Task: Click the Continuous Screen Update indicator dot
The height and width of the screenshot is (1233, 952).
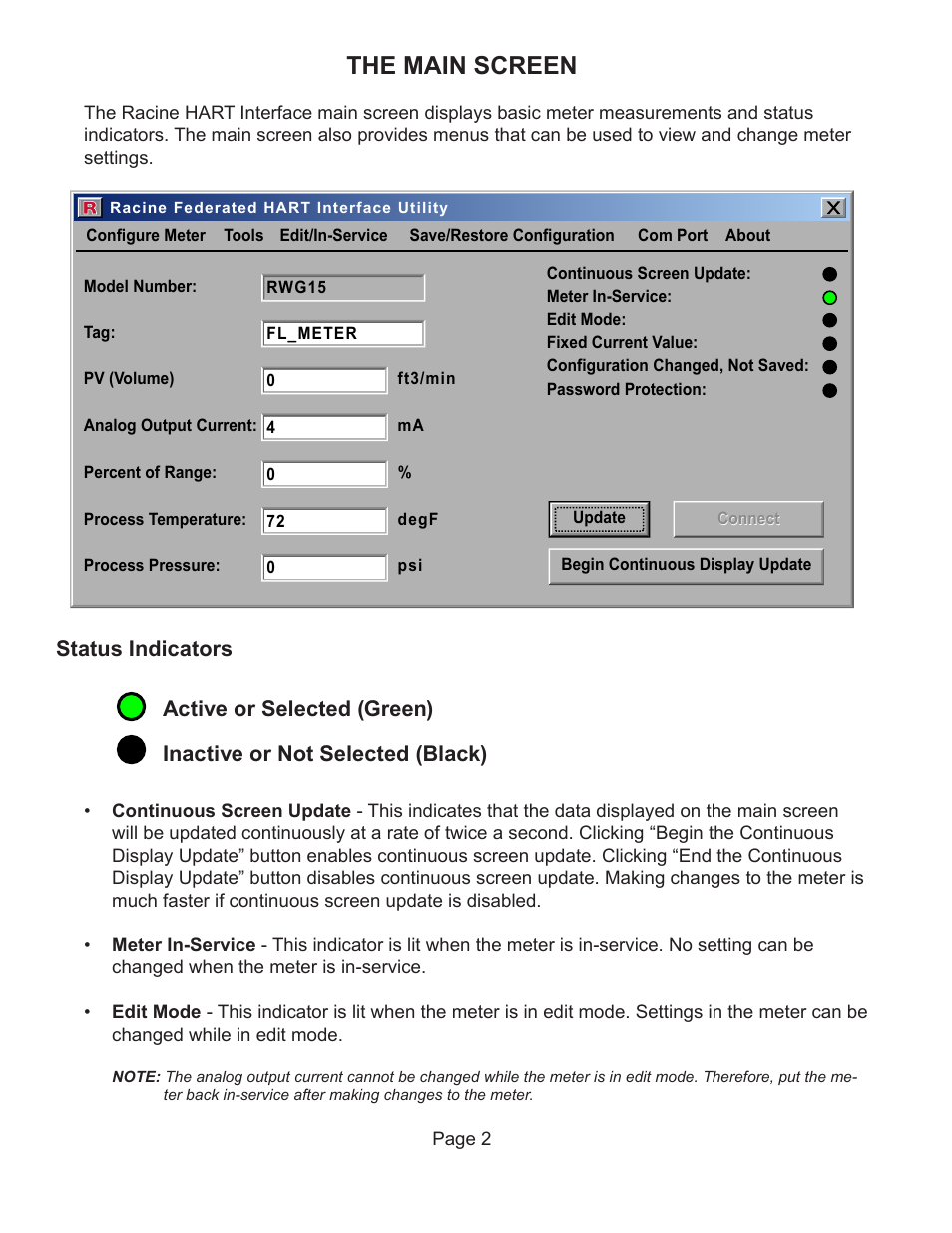Action: tap(829, 274)
